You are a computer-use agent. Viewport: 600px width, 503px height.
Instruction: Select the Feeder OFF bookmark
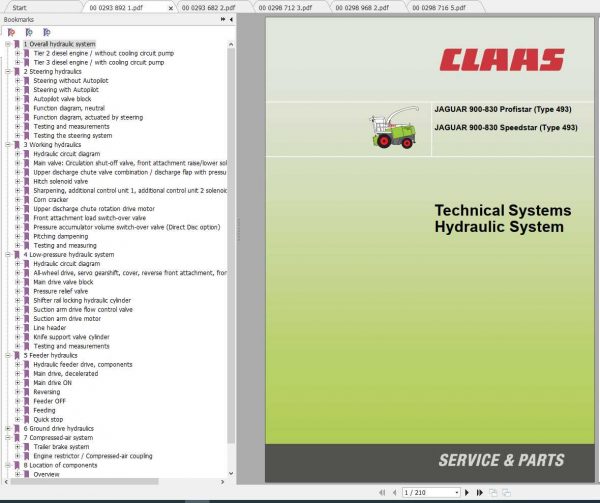point(49,401)
